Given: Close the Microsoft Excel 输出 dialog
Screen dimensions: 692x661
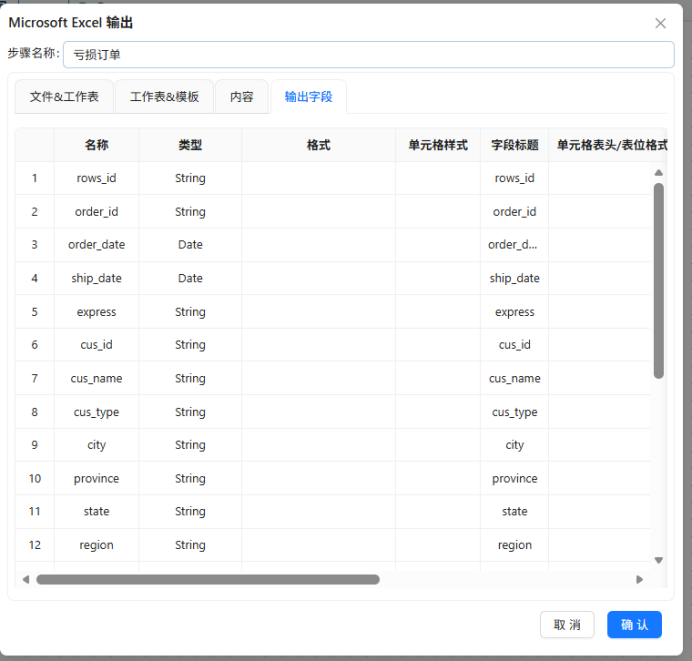Looking at the screenshot, I should [660, 23].
